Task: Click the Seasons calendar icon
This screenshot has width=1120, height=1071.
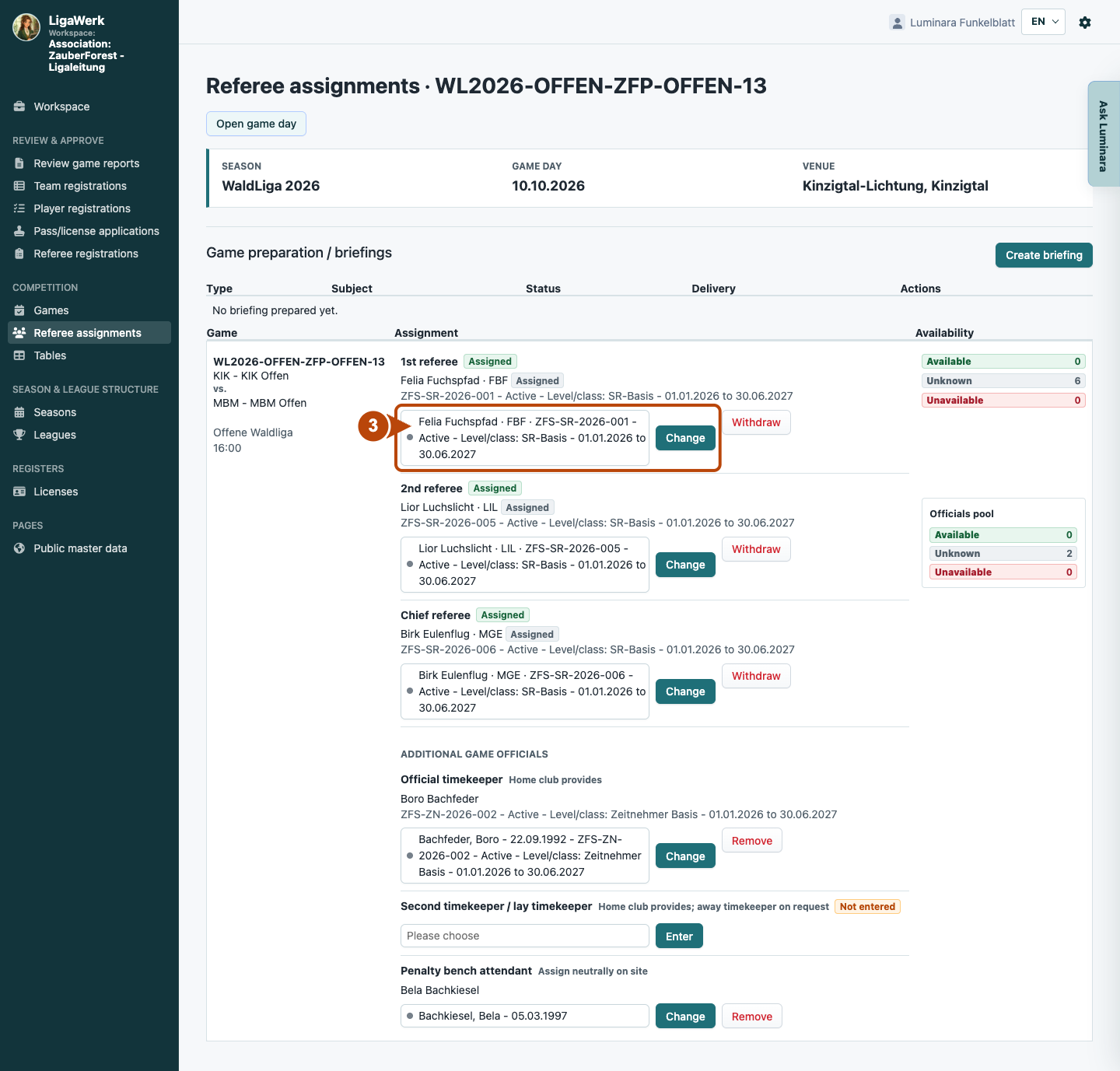Action: click(19, 412)
